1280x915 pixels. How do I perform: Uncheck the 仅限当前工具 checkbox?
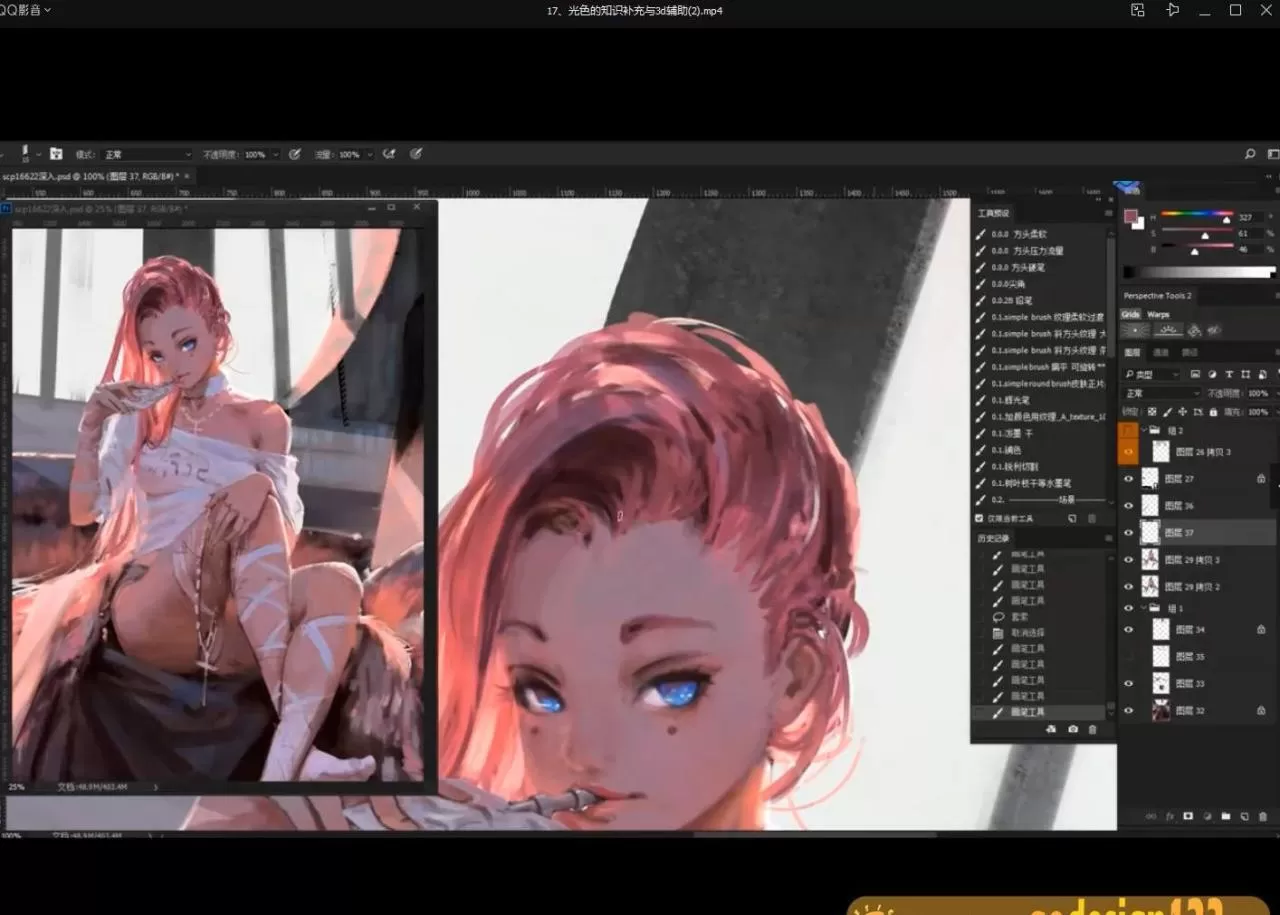click(x=979, y=519)
